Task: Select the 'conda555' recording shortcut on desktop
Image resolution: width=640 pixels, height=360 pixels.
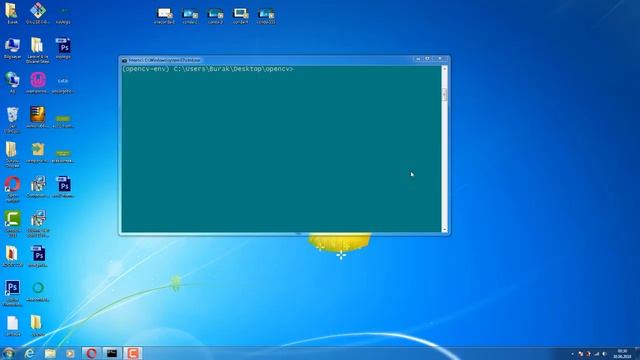Action: [x=266, y=16]
